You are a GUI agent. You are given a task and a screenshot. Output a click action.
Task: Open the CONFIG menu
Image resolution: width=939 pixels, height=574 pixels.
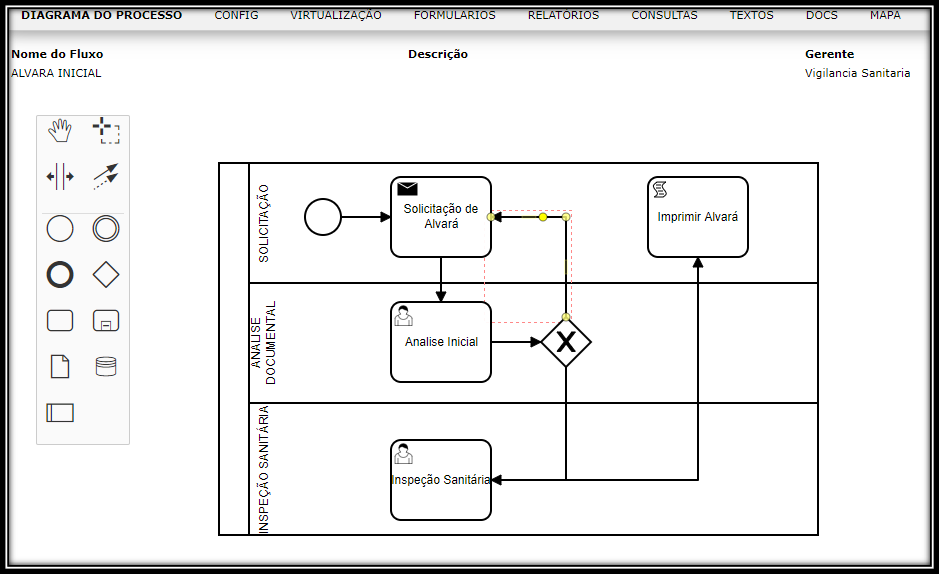tap(236, 16)
